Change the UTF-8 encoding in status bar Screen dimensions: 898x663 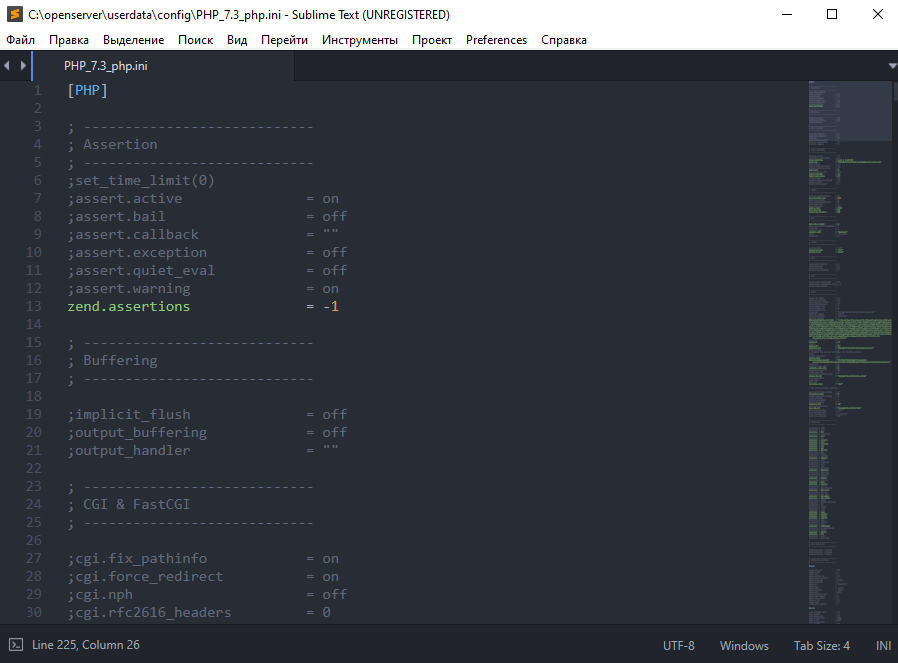[678, 645]
